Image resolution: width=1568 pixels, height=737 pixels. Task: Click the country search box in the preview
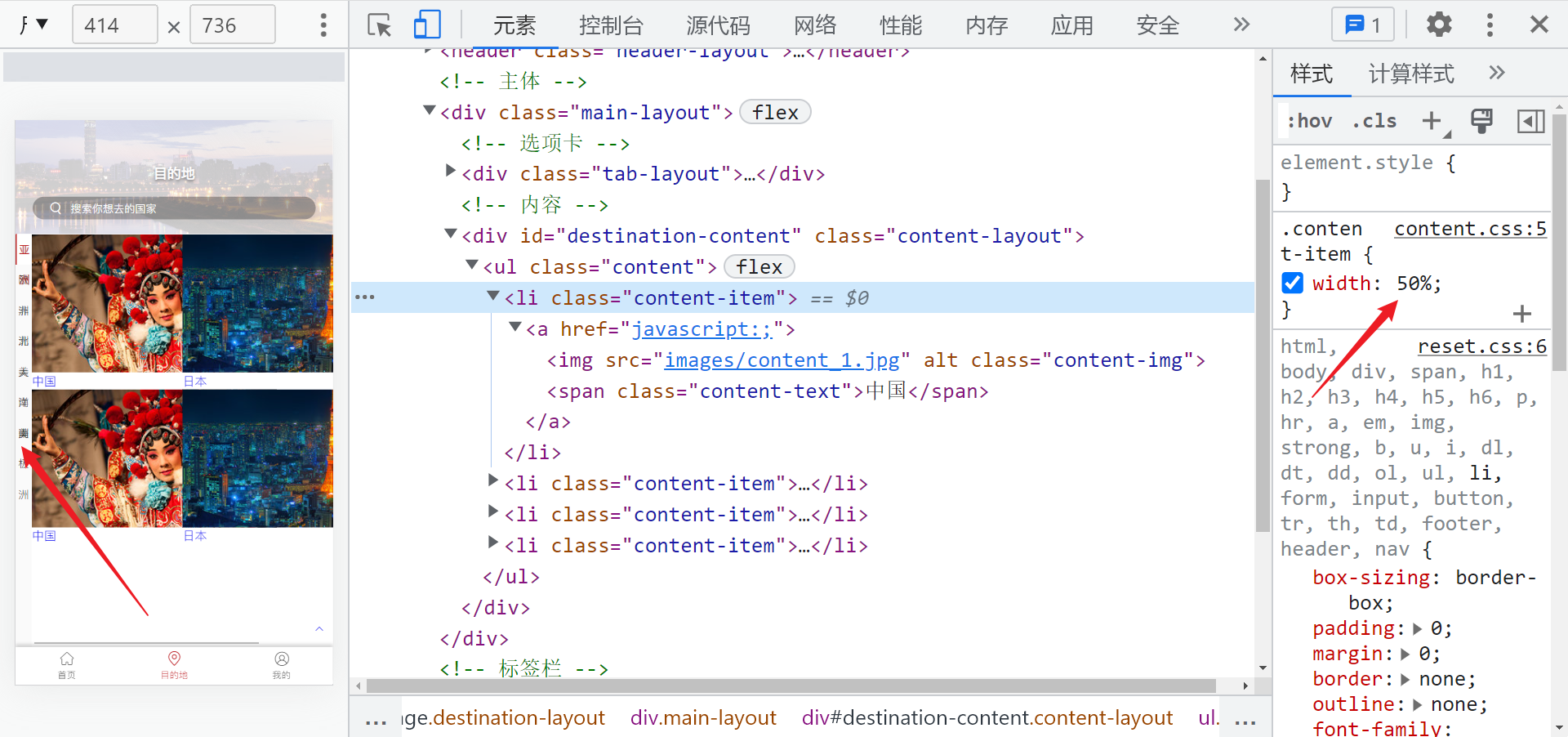click(174, 208)
